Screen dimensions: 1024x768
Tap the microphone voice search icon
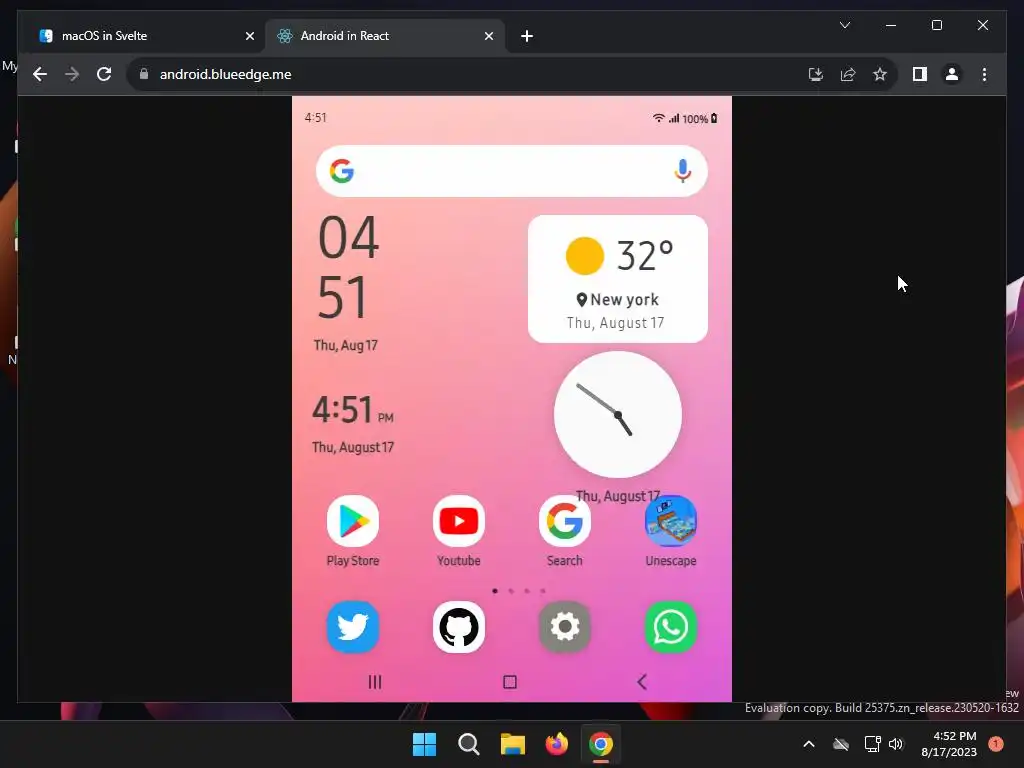682,171
